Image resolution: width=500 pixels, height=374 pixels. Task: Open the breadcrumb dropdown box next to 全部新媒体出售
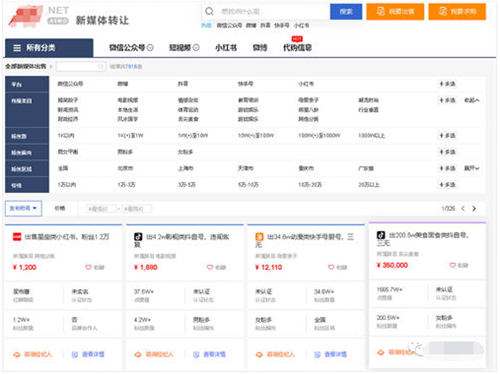(x=81, y=67)
